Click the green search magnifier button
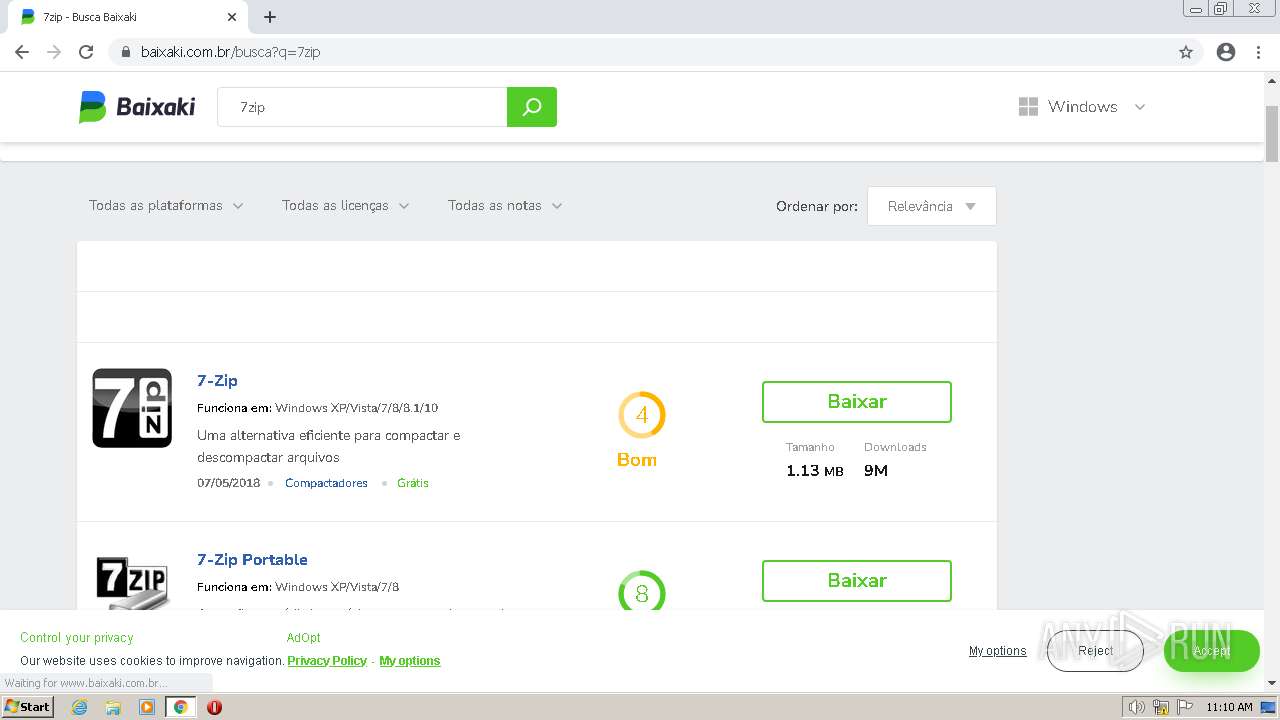This screenshot has height=720, width=1280. click(532, 107)
